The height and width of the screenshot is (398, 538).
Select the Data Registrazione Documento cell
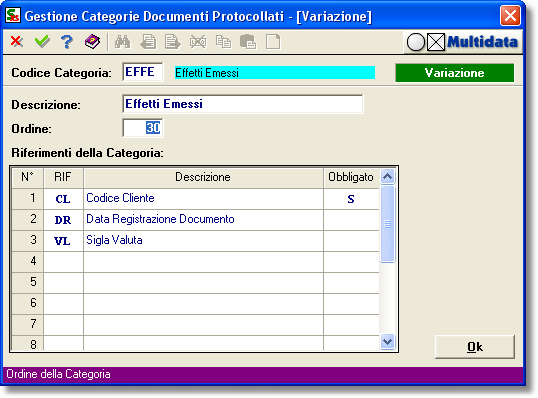pos(203,220)
